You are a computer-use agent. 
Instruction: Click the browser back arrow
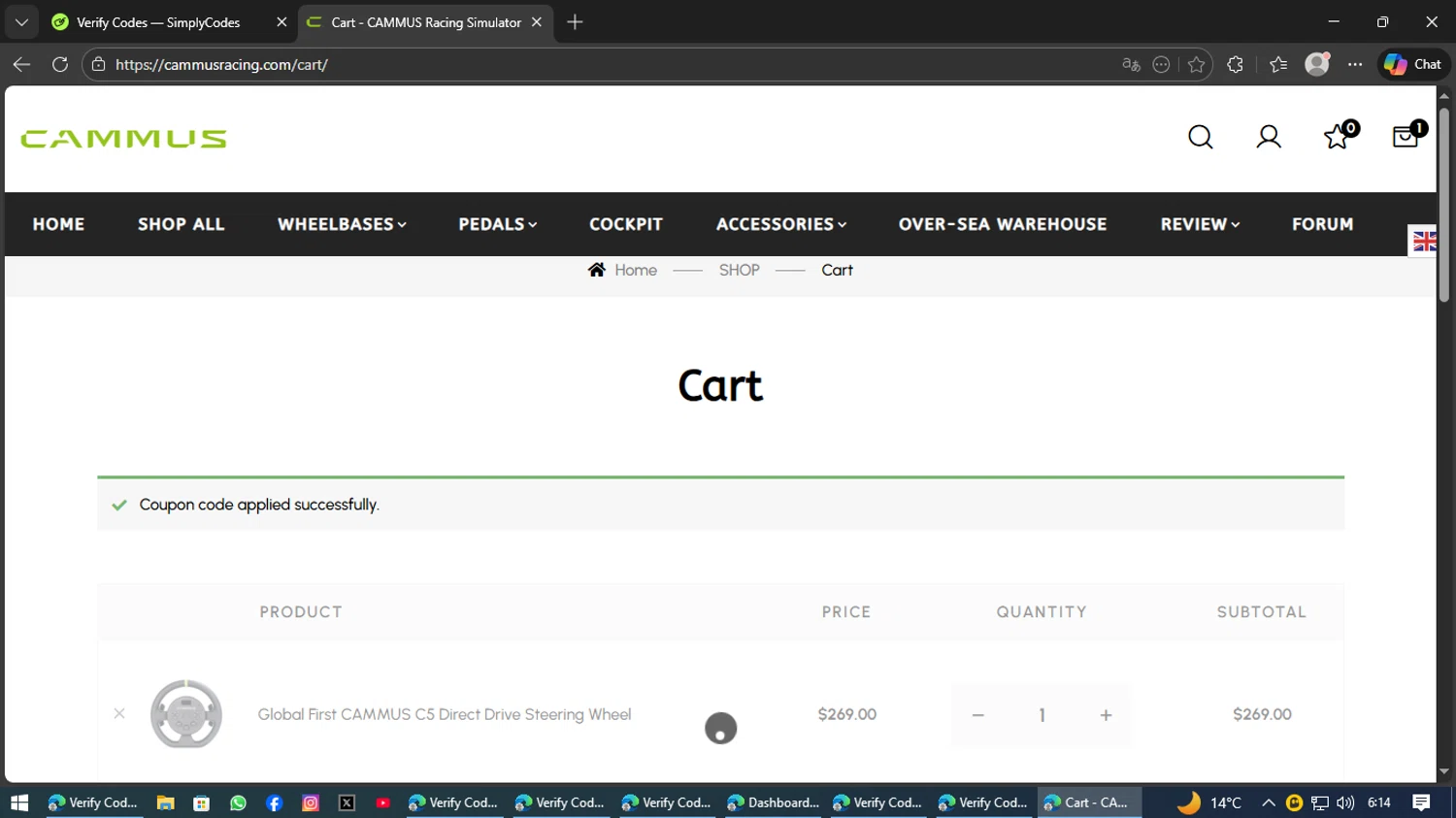(21, 64)
